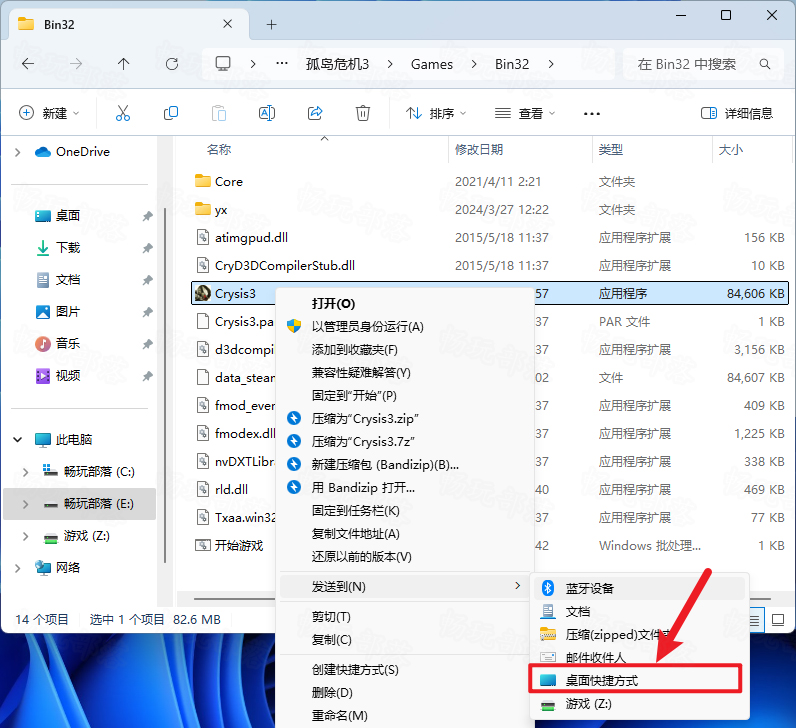This screenshot has height=728, width=796.
Task: Pin to taskbar (固定到任务栏)
Action: (x=405, y=511)
